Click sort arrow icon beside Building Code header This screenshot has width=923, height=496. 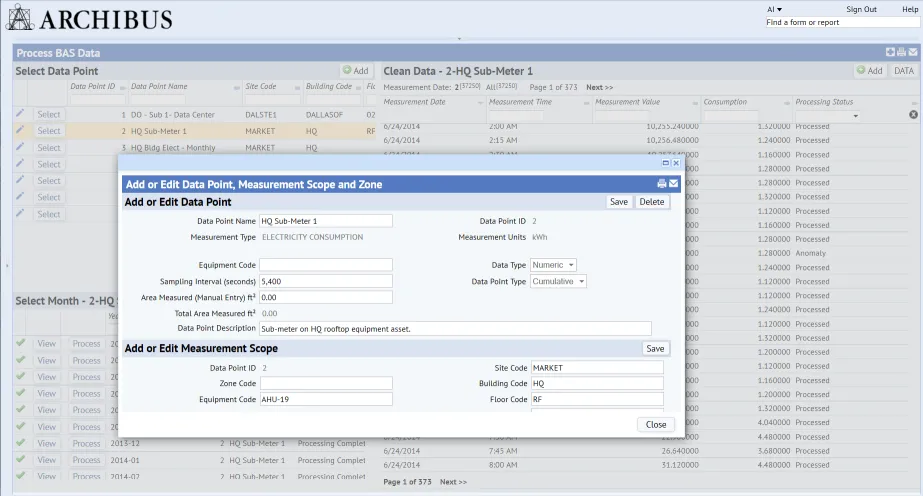358,88
